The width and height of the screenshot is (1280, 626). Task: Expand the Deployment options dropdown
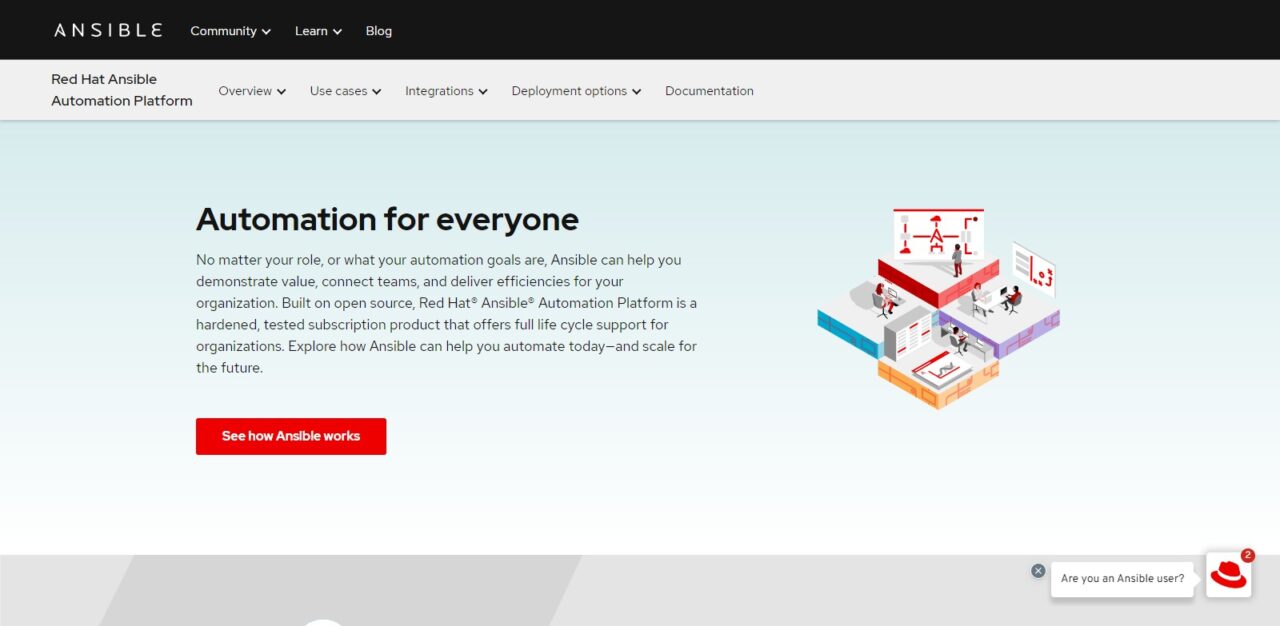tap(576, 91)
